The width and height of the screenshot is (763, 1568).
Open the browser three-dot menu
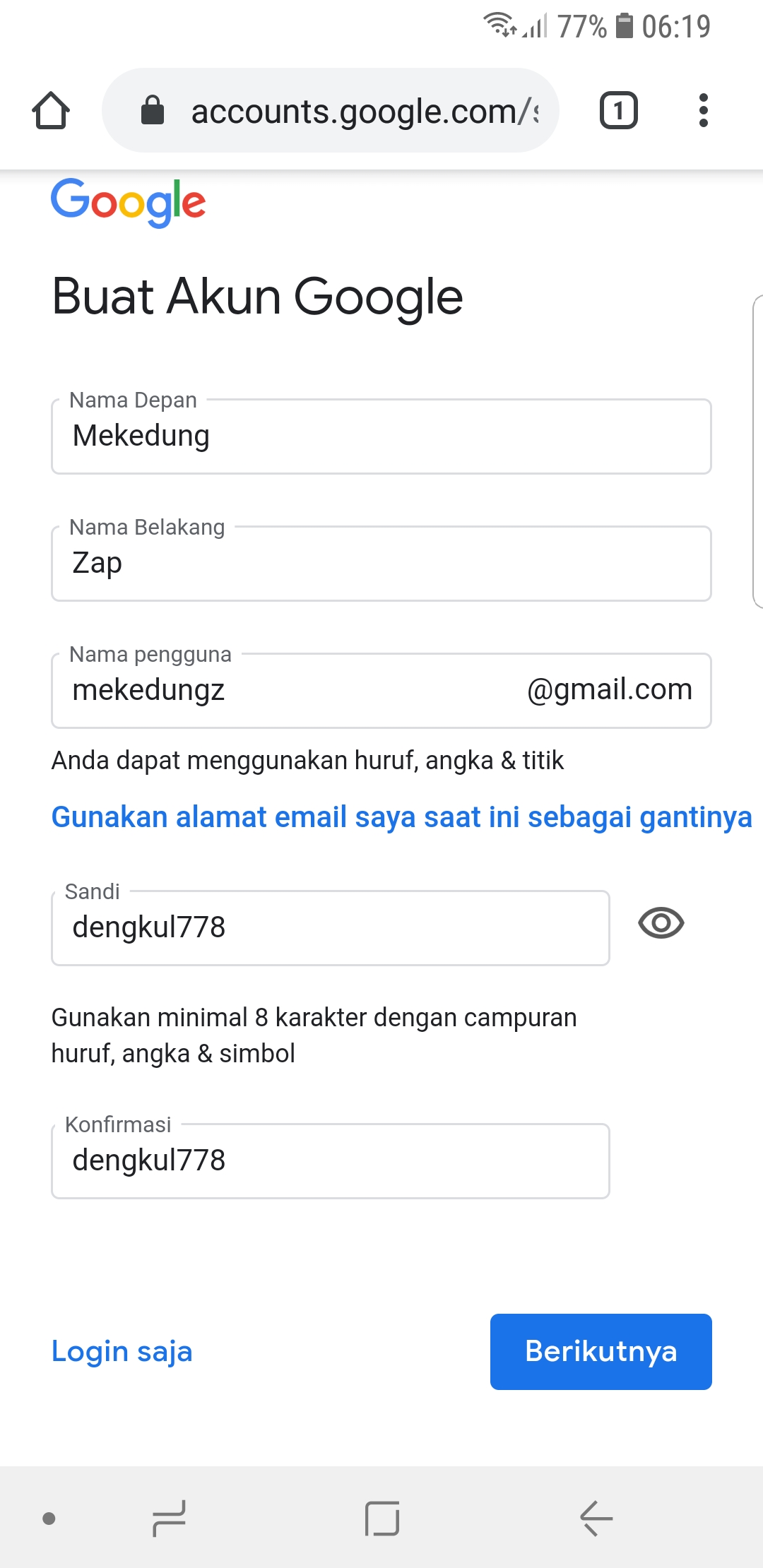pyautogui.click(x=703, y=111)
